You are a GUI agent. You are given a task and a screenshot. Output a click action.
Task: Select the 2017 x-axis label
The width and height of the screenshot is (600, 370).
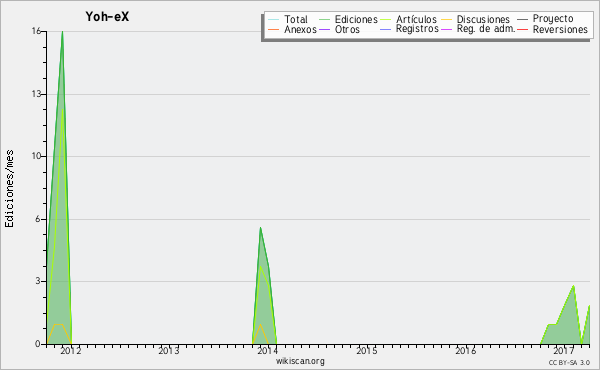564,350
